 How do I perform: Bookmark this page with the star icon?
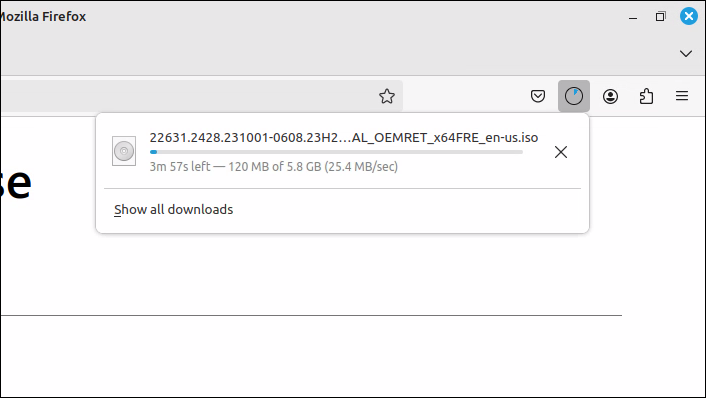point(387,96)
